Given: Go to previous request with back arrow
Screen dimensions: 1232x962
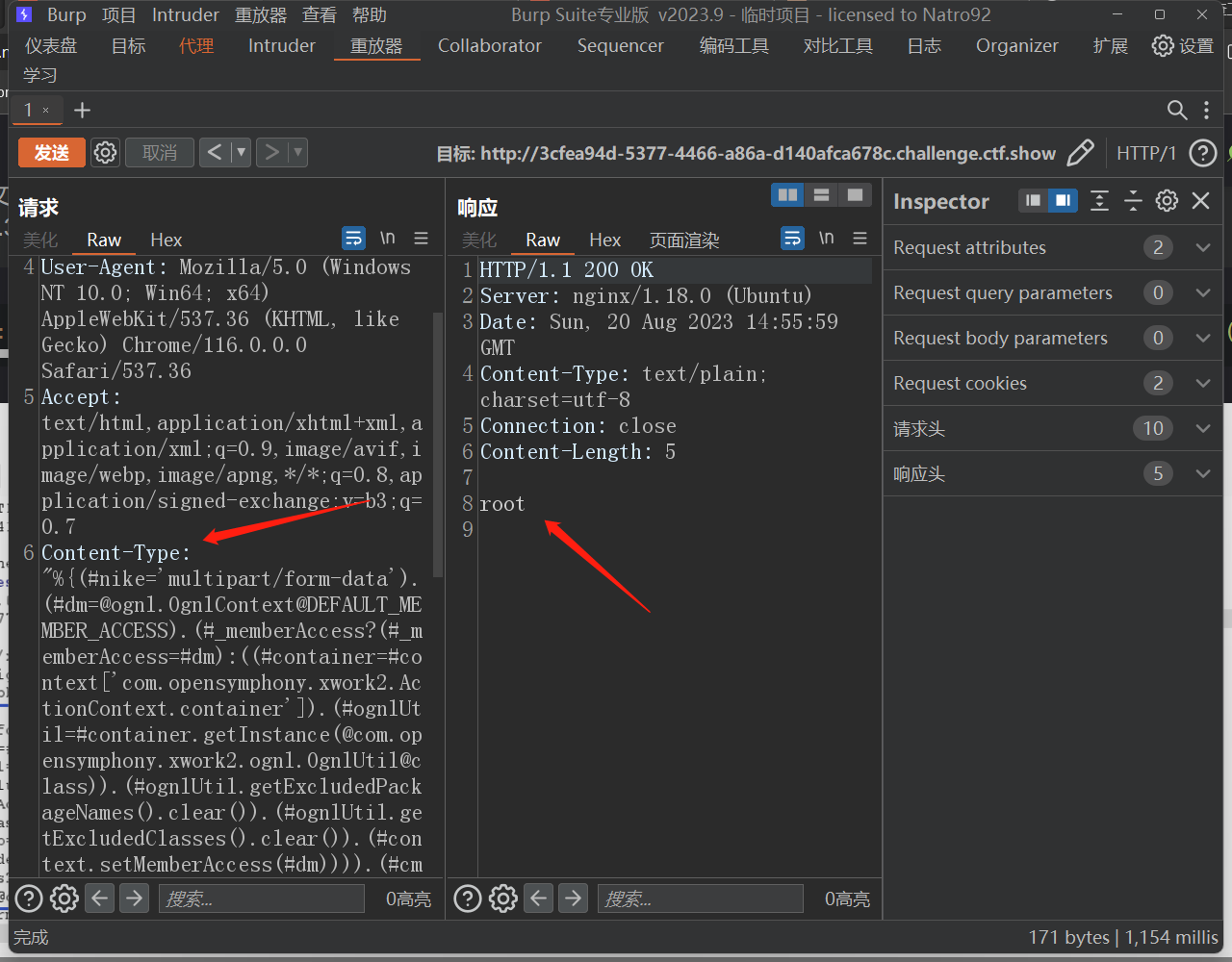Looking at the screenshot, I should 215,152.
